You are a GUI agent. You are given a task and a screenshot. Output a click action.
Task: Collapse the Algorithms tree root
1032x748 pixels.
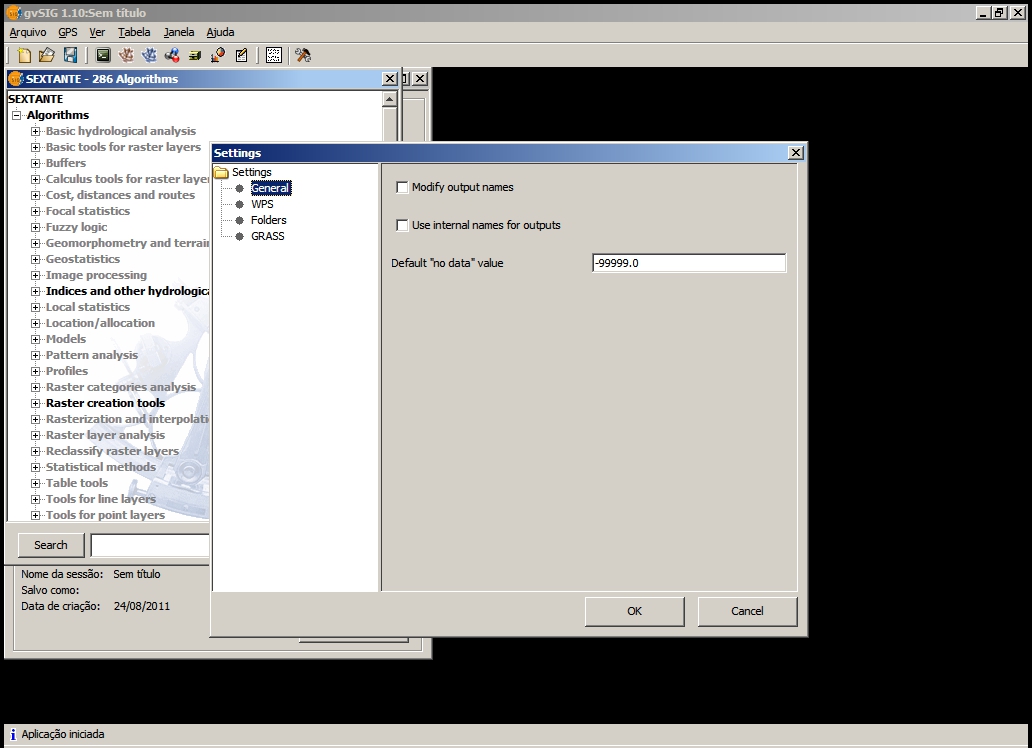(17, 115)
